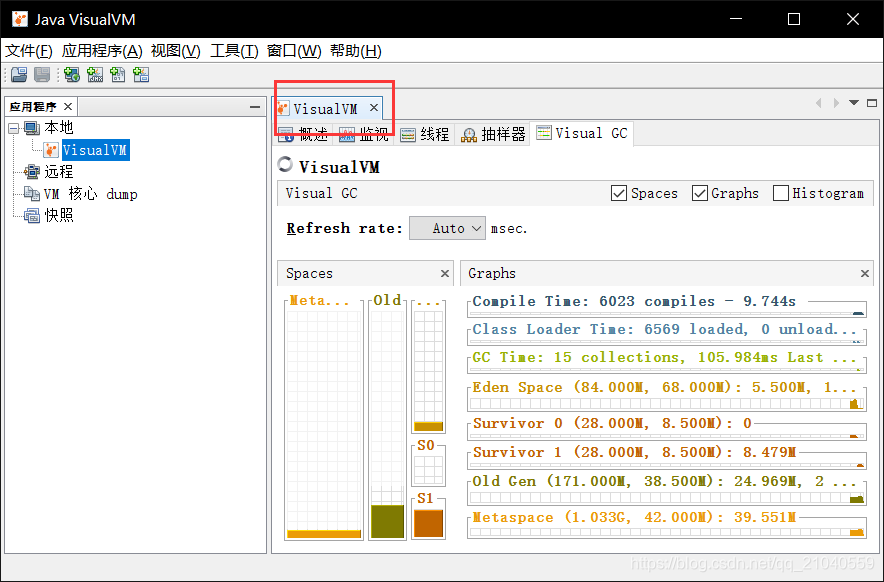Click the 抽样器 tab's sampler icon

click(468, 135)
